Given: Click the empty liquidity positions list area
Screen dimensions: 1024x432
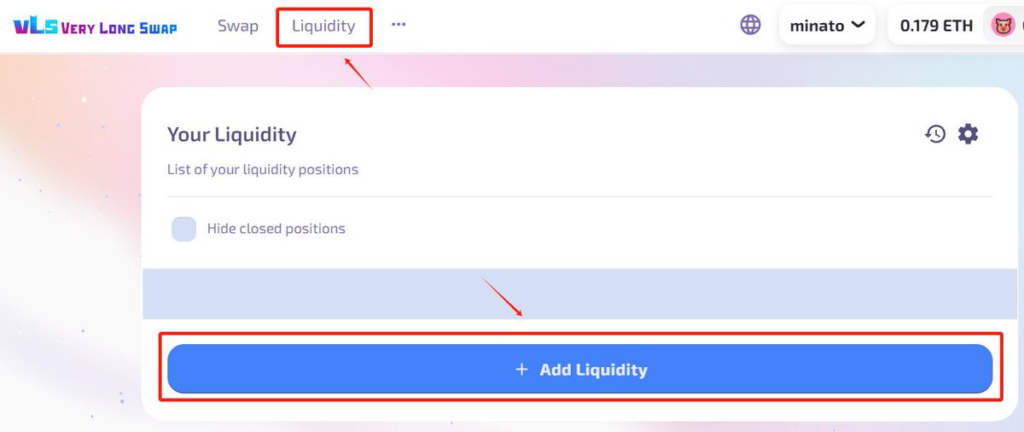Looking at the screenshot, I should (580, 294).
